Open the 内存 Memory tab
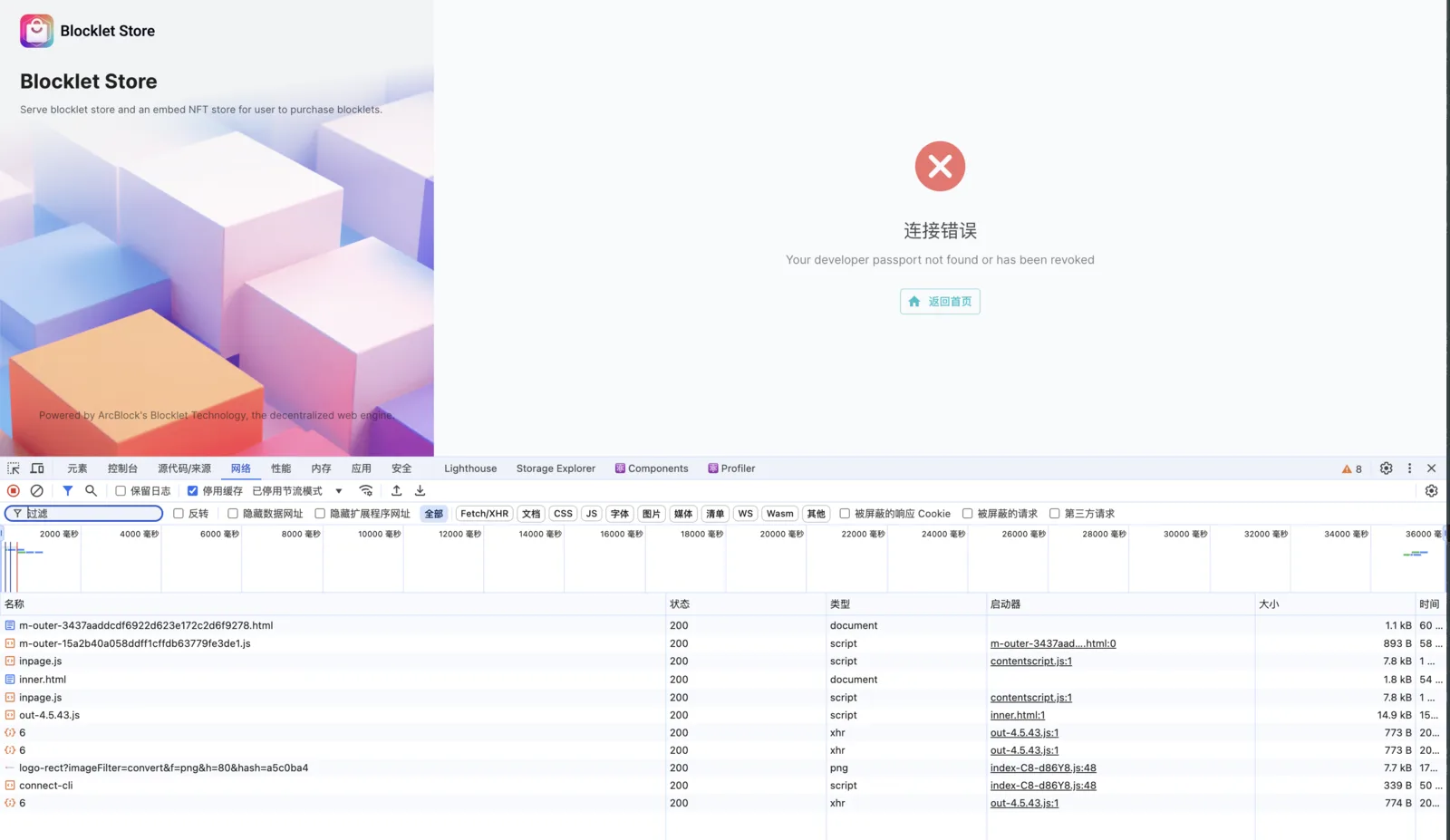Screen dimensions: 1450x840 pyautogui.click(x=321, y=468)
